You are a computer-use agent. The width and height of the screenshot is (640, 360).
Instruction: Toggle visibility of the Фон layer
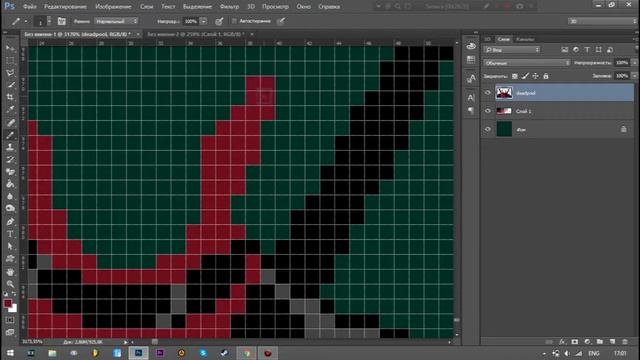pos(488,129)
